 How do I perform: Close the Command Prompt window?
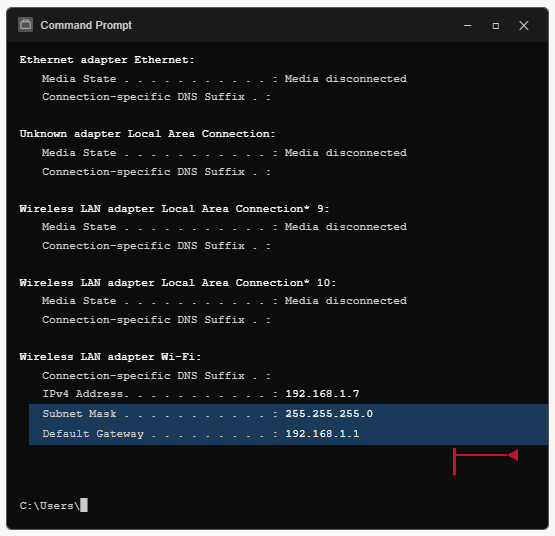pyautogui.click(x=524, y=25)
